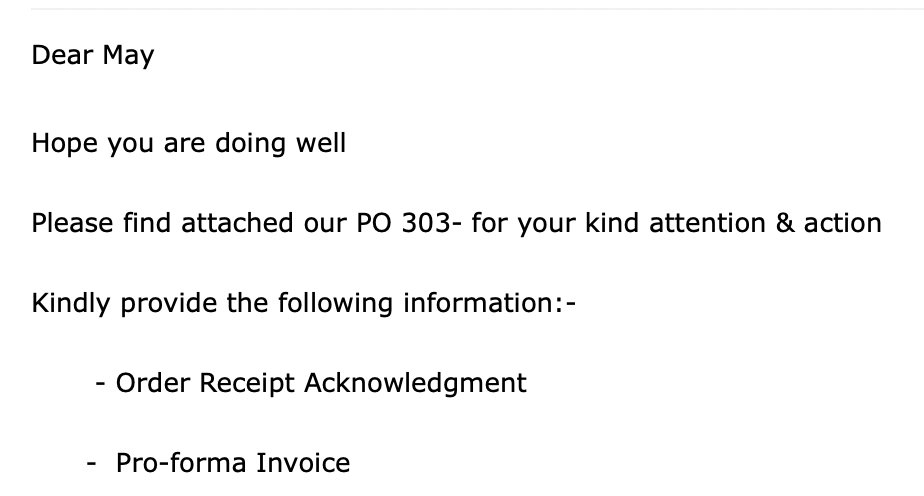Click the word "Kindly" in the request line
This screenshot has height=496, width=924.
click(x=71, y=305)
